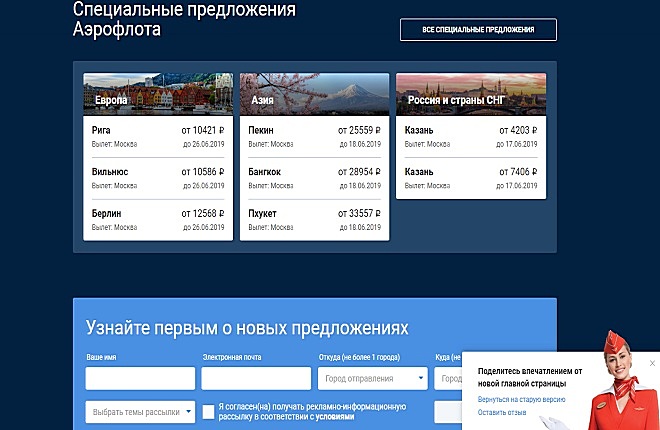Click Вернуться на старую версию link
660x430 pixels.
(x=522, y=399)
